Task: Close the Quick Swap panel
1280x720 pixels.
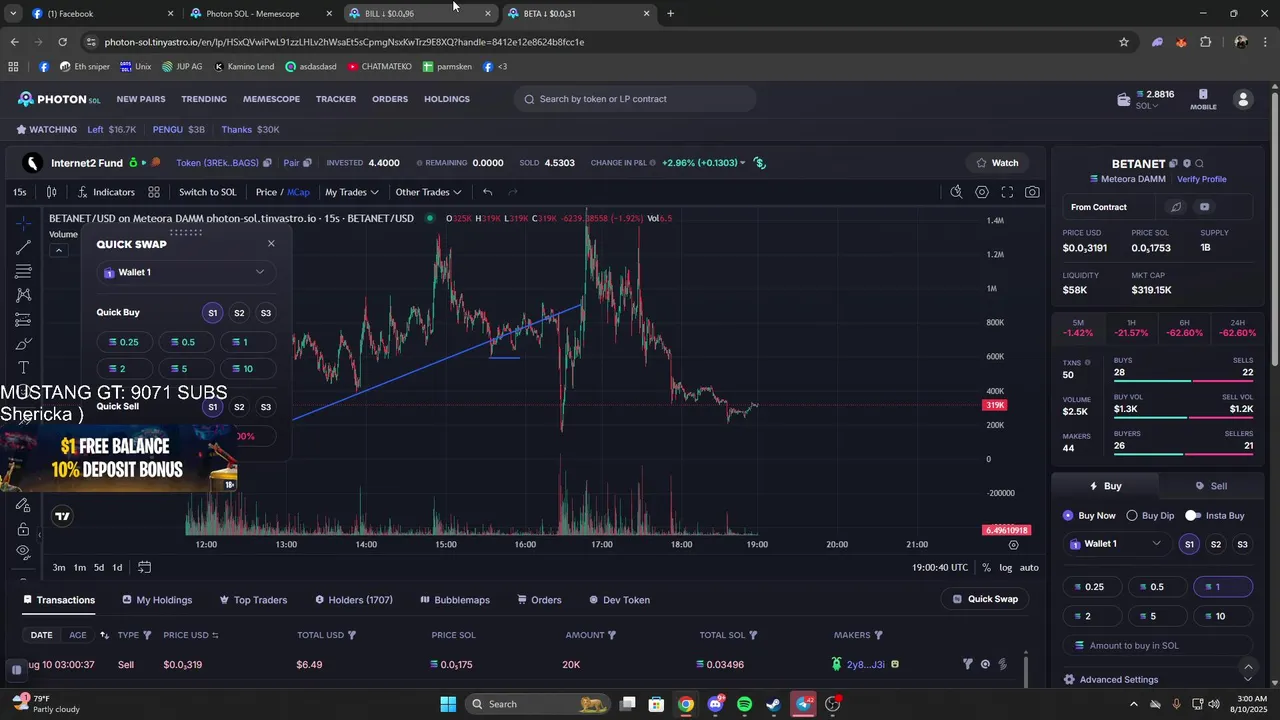Action: pyautogui.click(x=271, y=244)
